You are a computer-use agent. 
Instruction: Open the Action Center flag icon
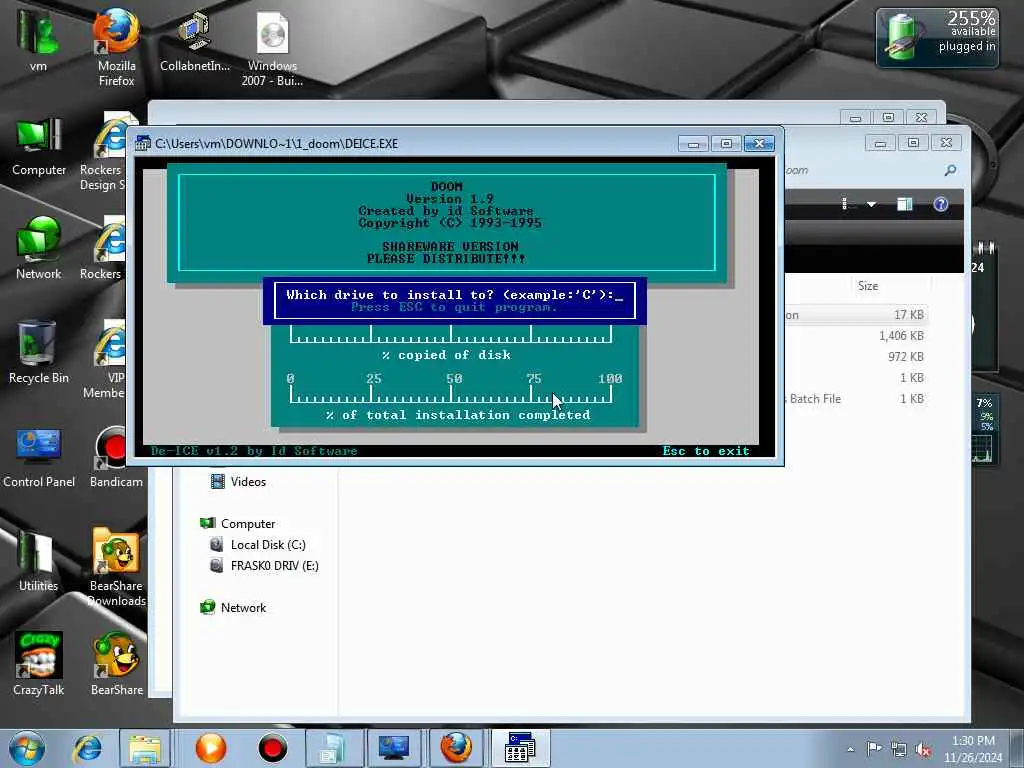[874, 749]
